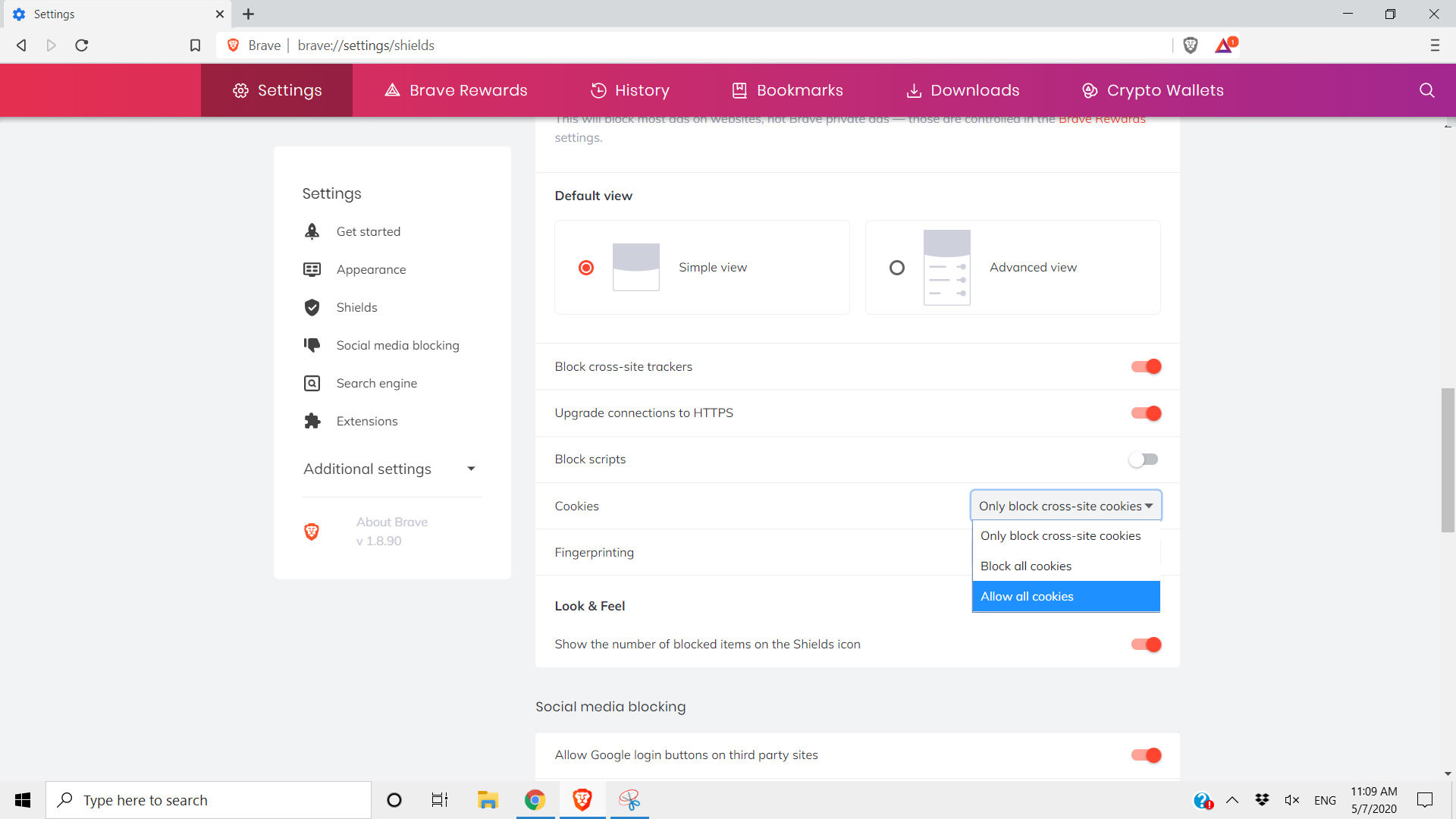
Task: Bookmark this page with the bookmark icon
Action: [x=195, y=45]
